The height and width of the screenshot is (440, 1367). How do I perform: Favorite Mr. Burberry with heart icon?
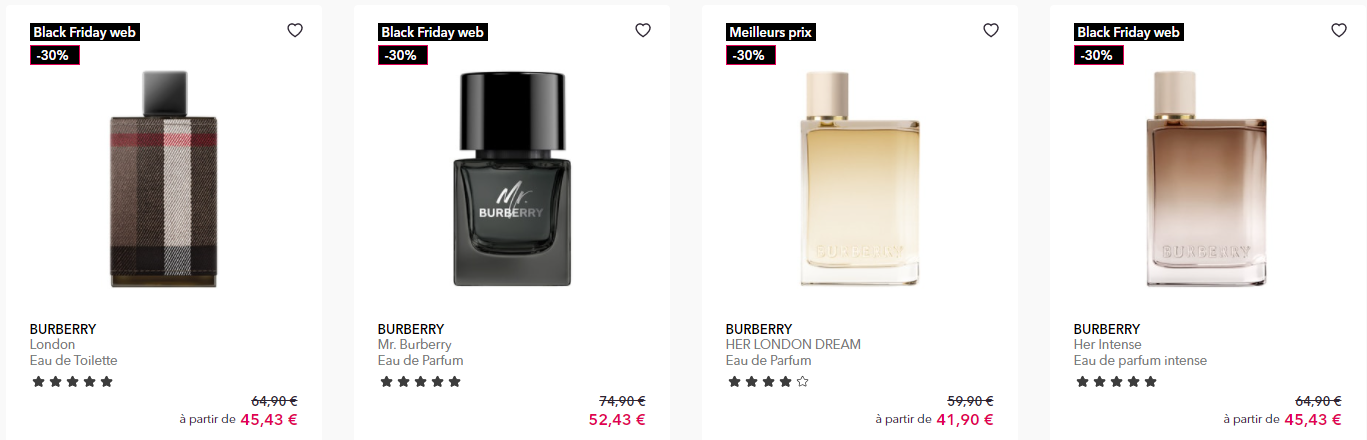pos(643,30)
